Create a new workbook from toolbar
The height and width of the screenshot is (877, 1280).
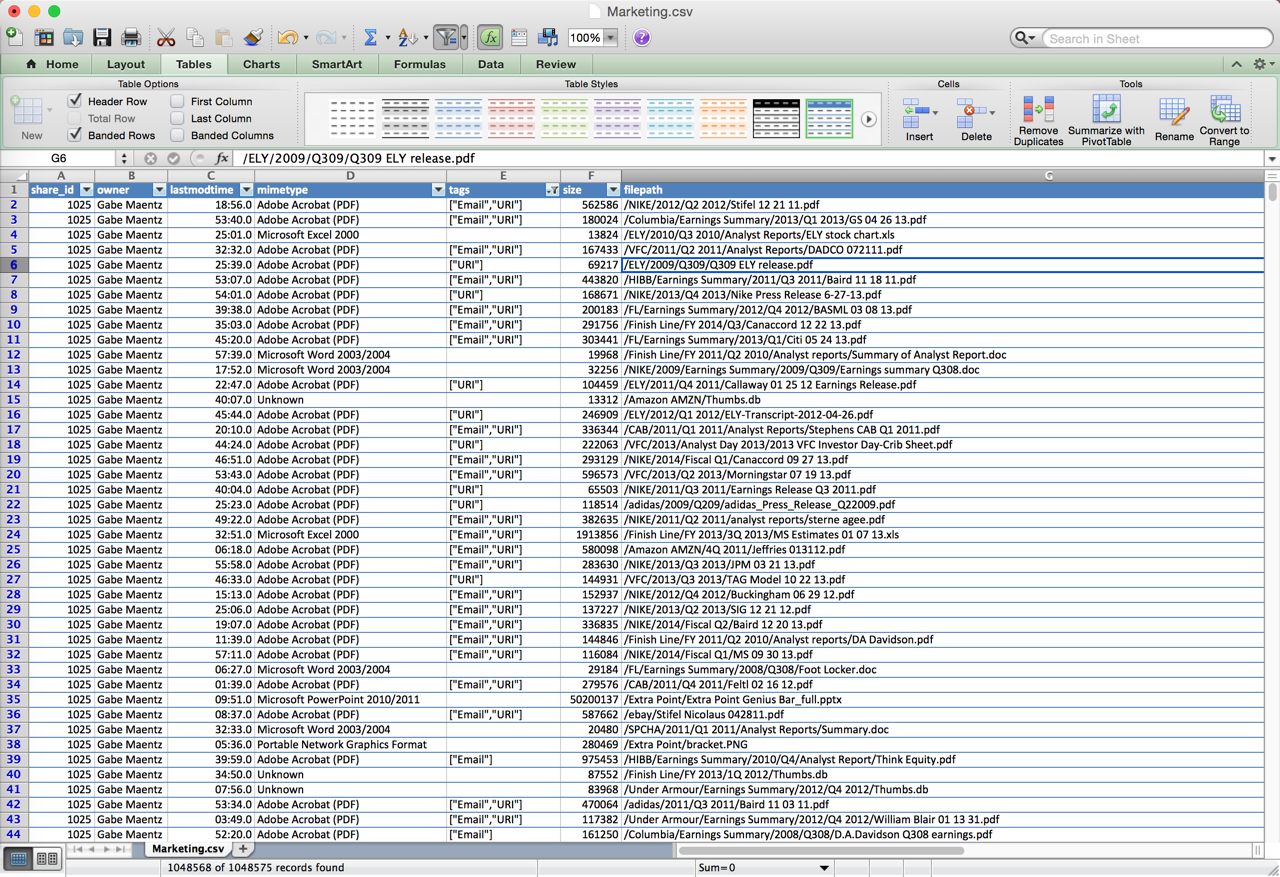[x=15, y=37]
